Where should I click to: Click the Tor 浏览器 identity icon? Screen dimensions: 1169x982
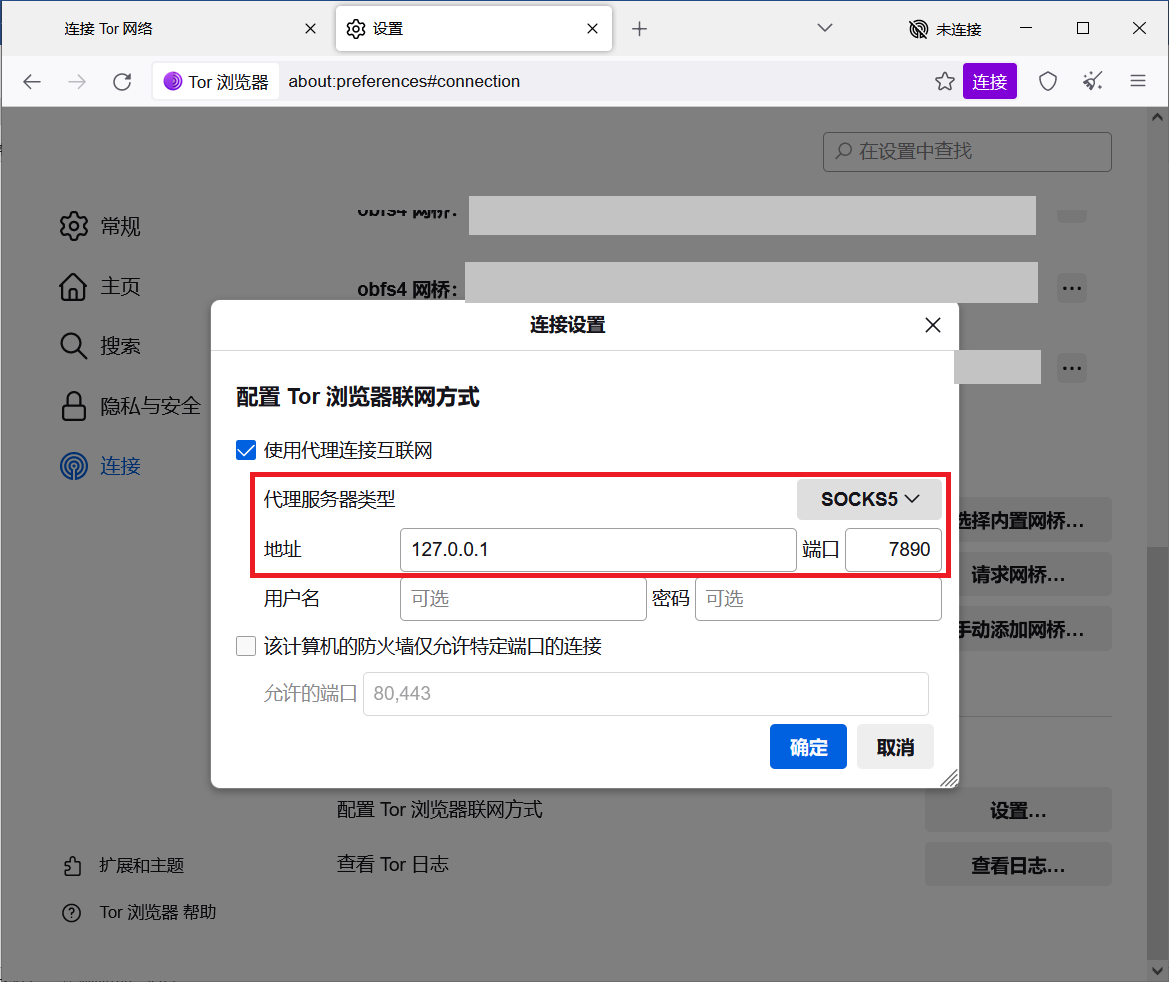click(216, 81)
